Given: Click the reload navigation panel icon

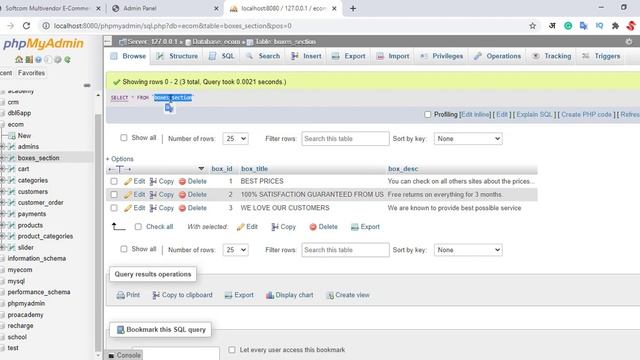Looking at the screenshot, I should click(67, 60).
